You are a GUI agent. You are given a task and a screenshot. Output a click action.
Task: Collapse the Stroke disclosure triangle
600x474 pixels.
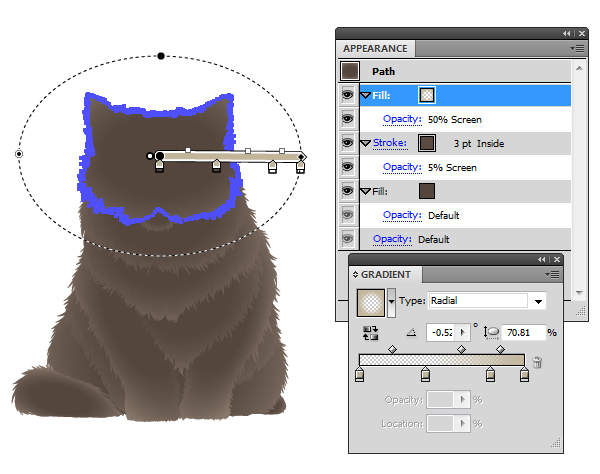pos(366,143)
